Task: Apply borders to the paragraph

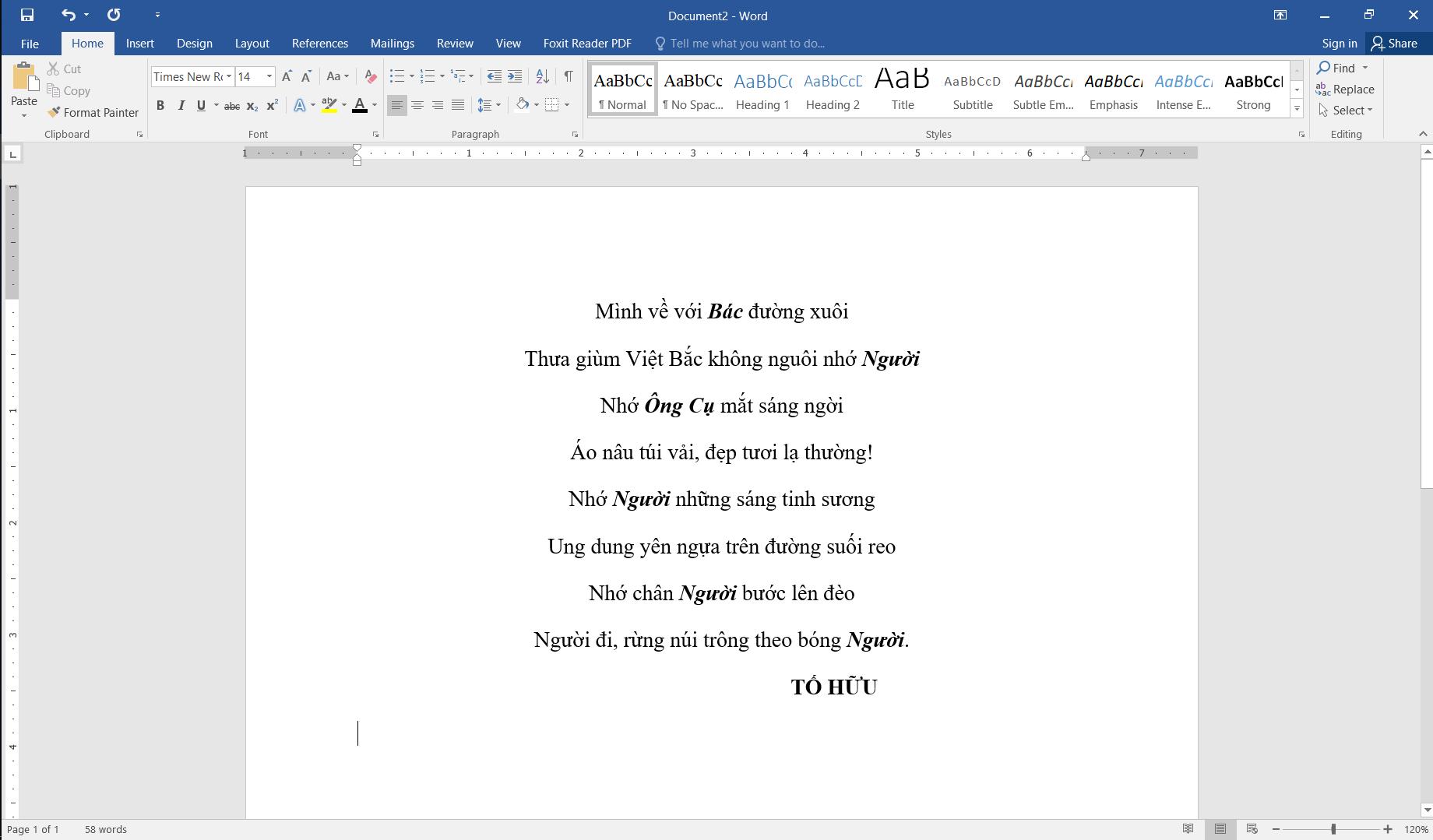Action: [552, 105]
